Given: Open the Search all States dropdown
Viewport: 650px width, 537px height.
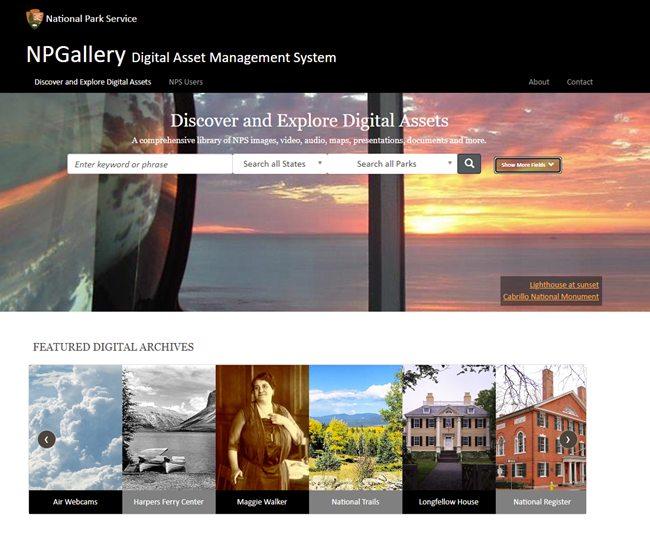Looking at the screenshot, I should click(x=280, y=164).
